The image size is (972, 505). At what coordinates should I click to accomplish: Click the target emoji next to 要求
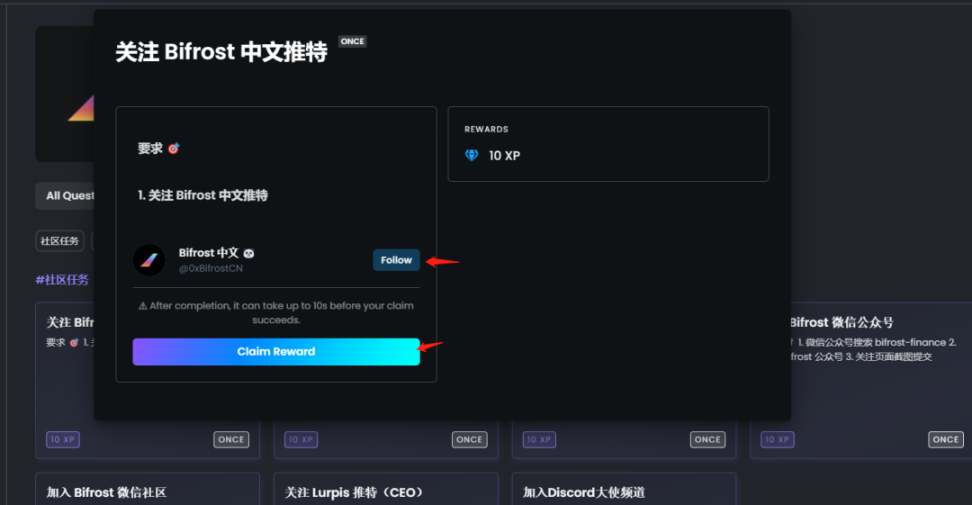[173, 149]
